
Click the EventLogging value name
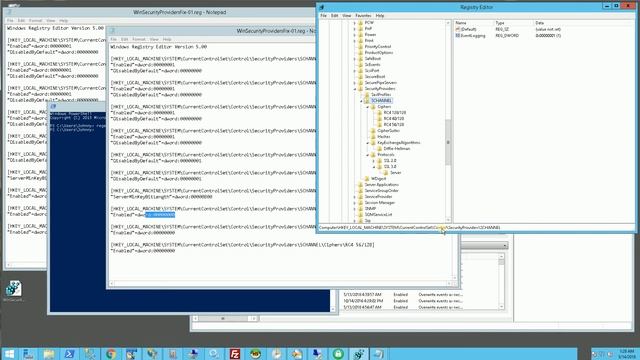click(x=473, y=36)
